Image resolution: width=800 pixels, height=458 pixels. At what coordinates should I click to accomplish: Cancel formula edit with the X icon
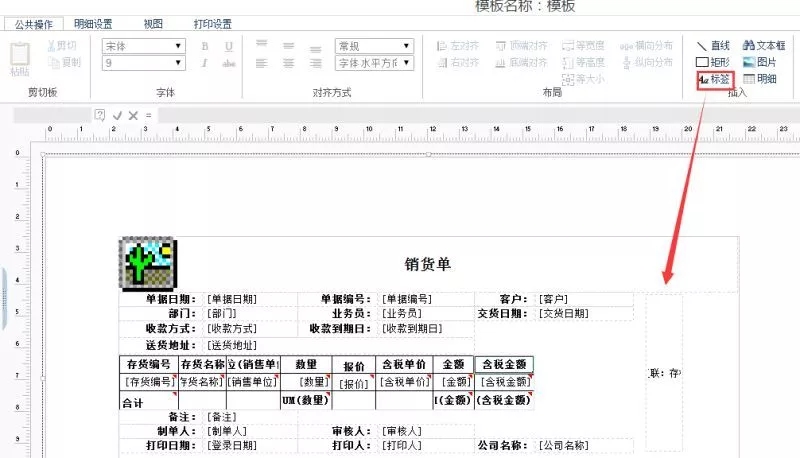point(133,116)
